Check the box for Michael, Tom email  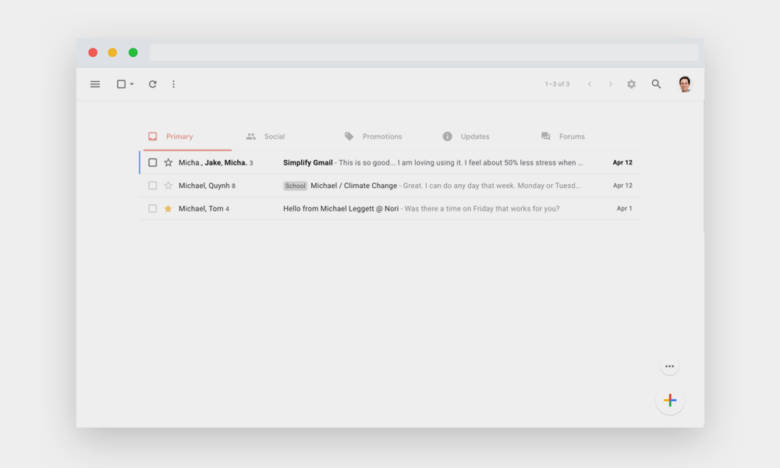click(153, 208)
